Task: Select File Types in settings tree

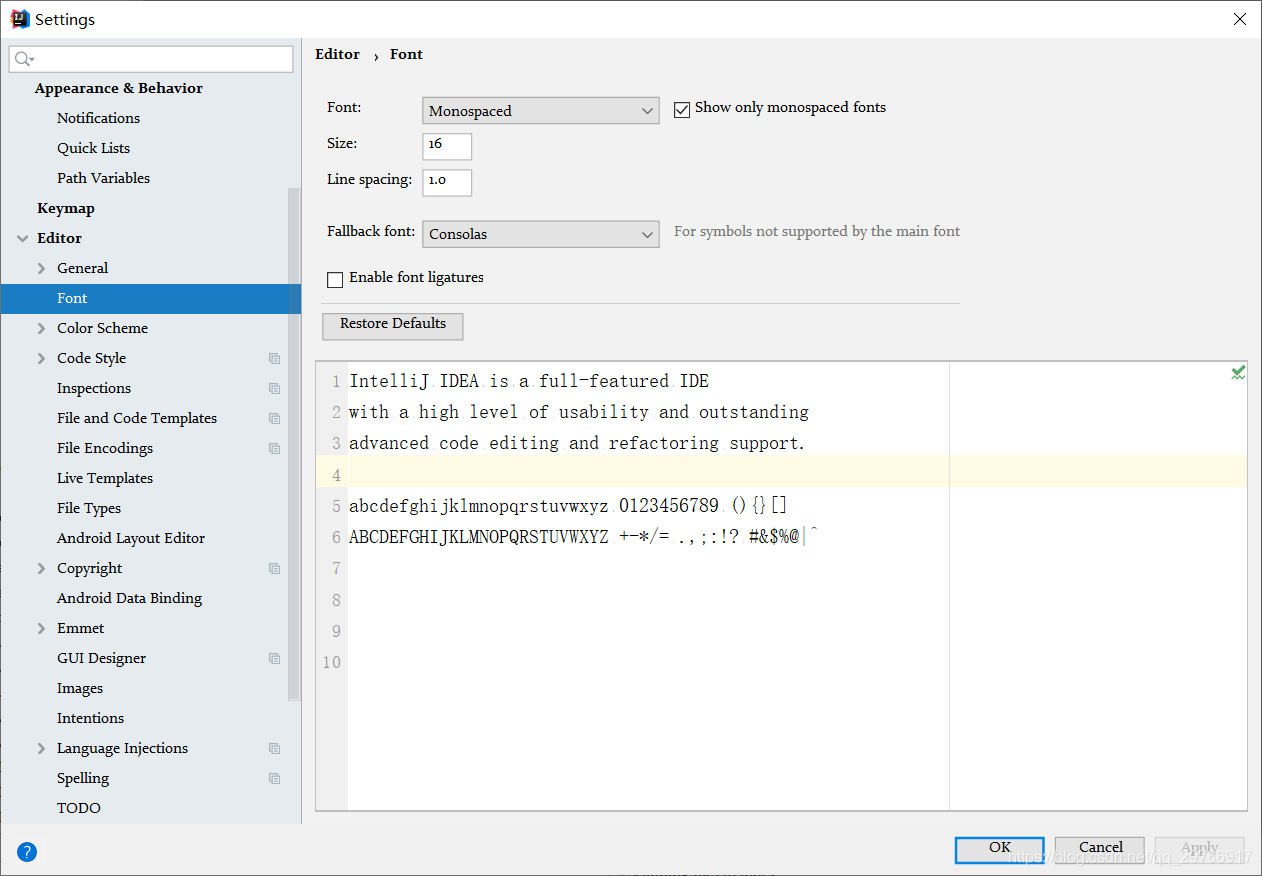Action: tap(89, 508)
